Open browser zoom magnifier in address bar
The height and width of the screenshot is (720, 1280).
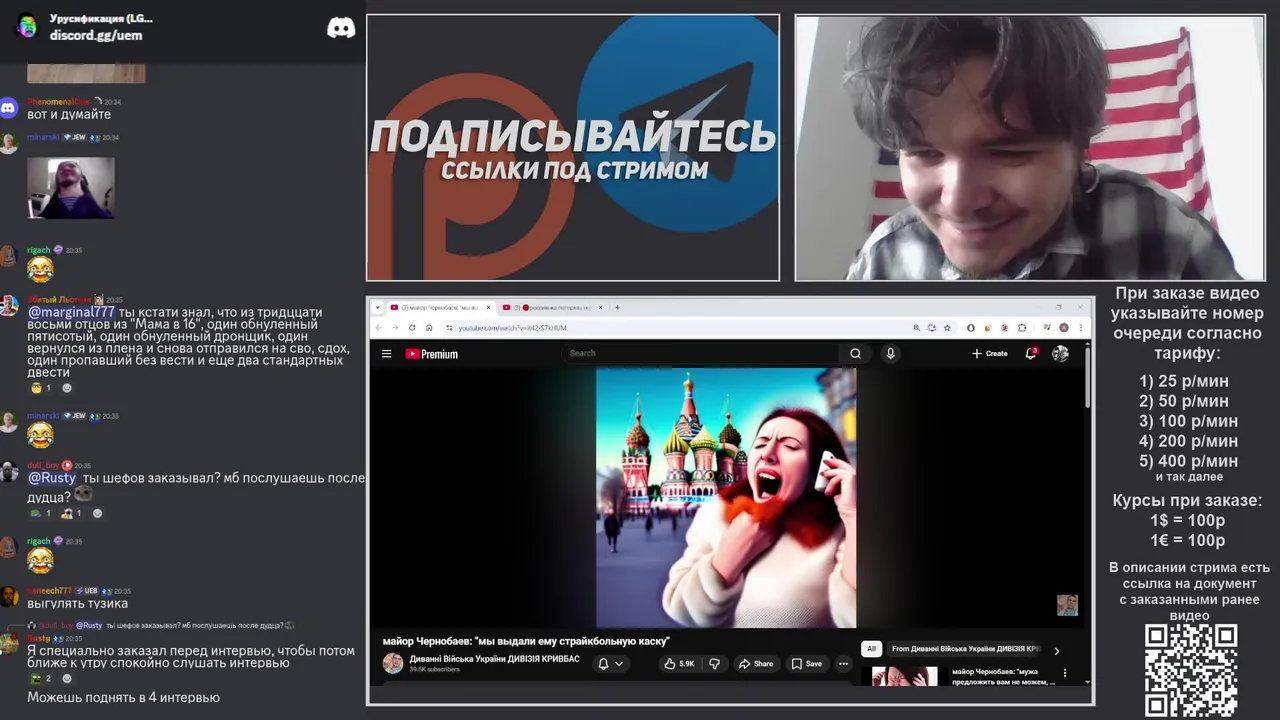click(916, 327)
